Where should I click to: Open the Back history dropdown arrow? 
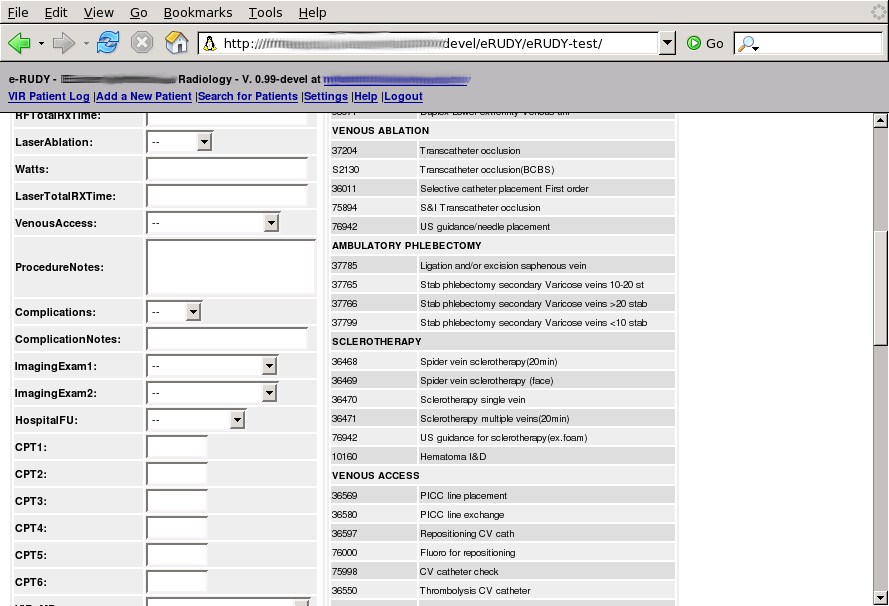(41, 44)
